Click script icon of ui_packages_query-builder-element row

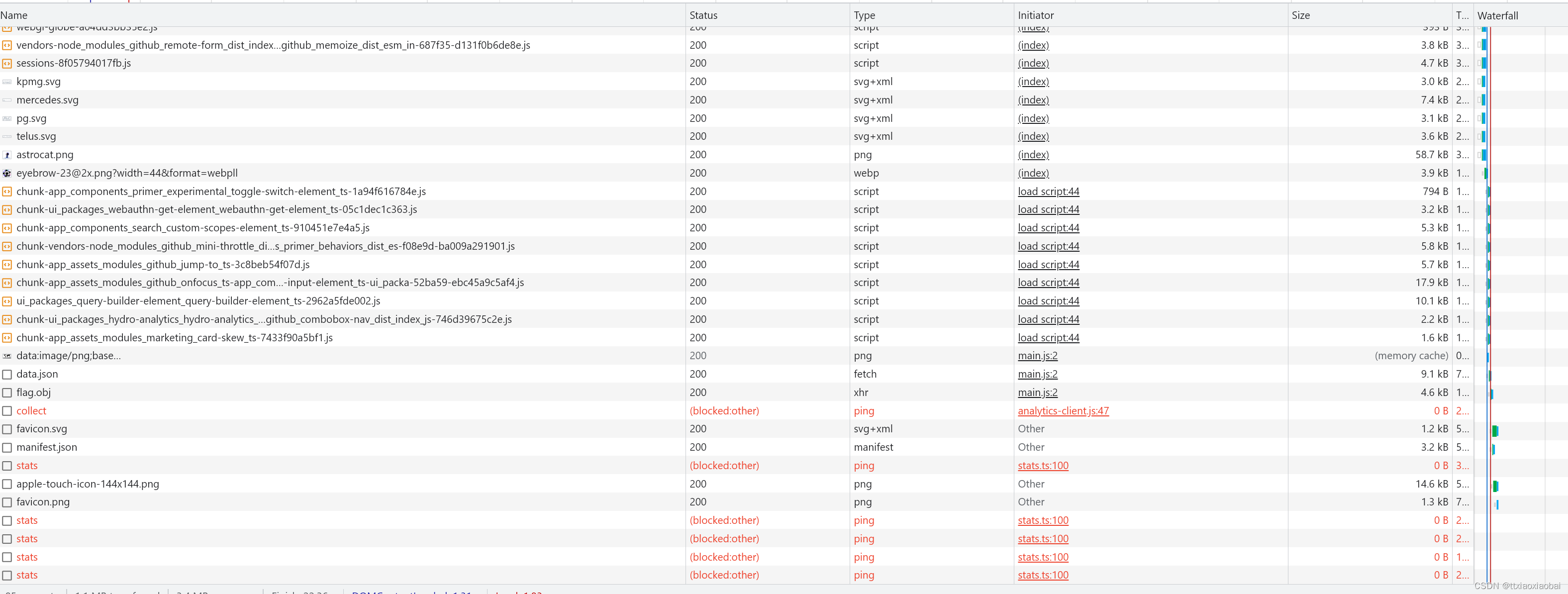tap(6, 301)
